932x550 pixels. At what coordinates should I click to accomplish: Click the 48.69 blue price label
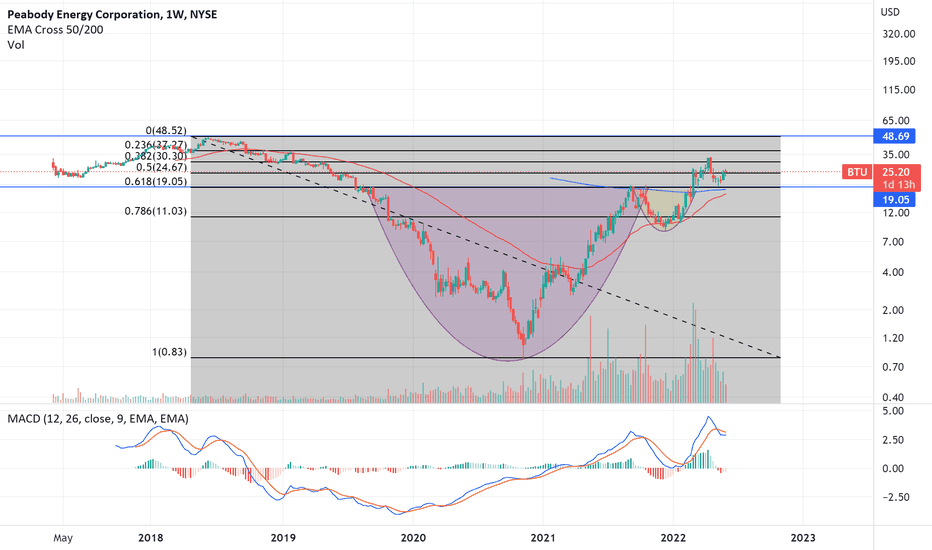(x=895, y=136)
